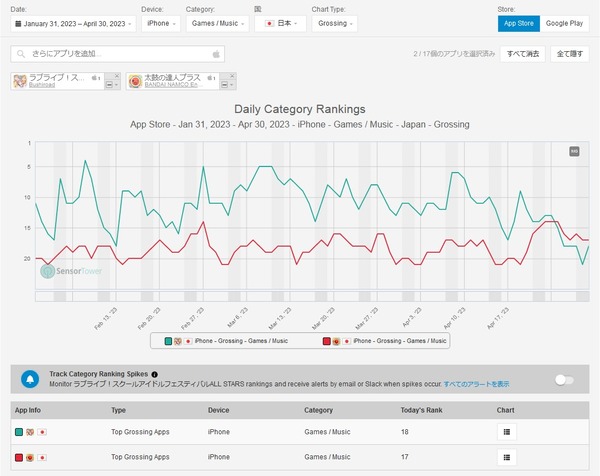Click the add-app search field
The image size is (600, 476).
117,54
